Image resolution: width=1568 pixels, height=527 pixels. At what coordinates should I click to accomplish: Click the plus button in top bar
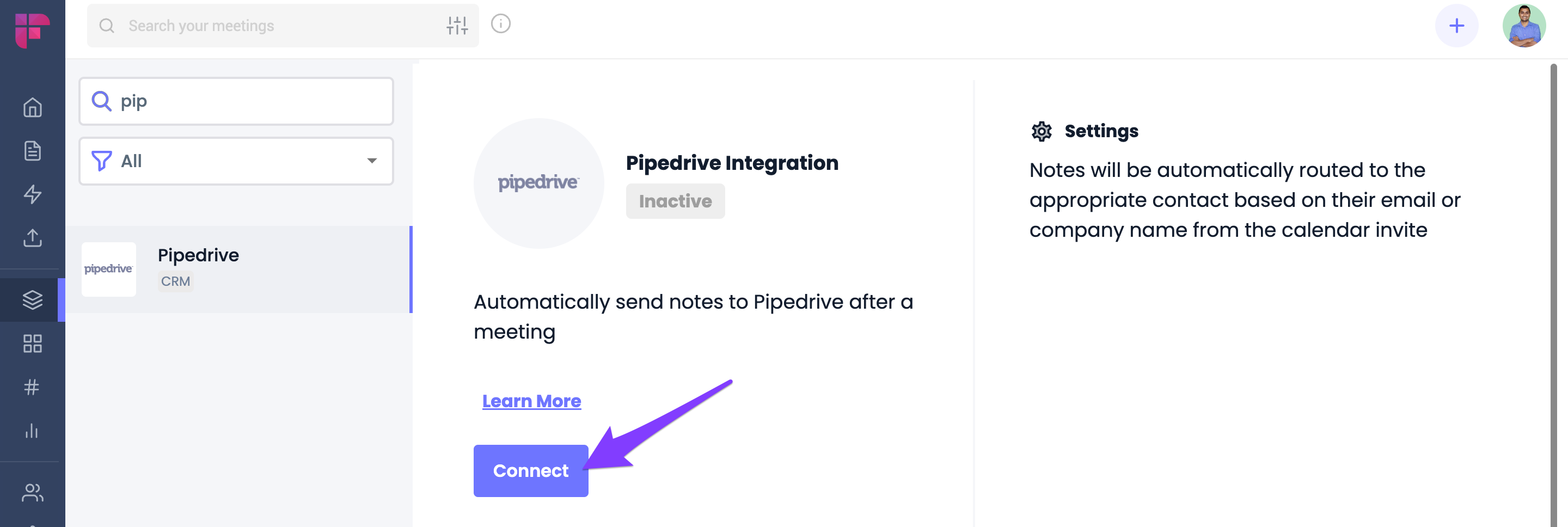pos(1456,26)
